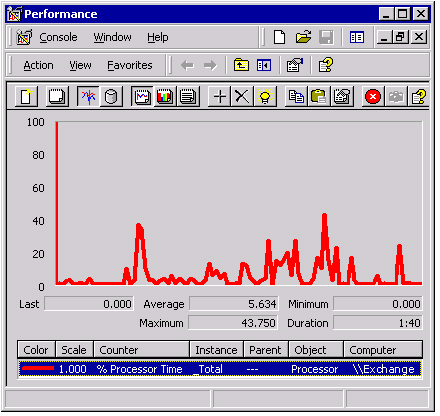Click the Clear Display icon
Viewport: 440px width, 416px height.
click(x=57, y=97)
